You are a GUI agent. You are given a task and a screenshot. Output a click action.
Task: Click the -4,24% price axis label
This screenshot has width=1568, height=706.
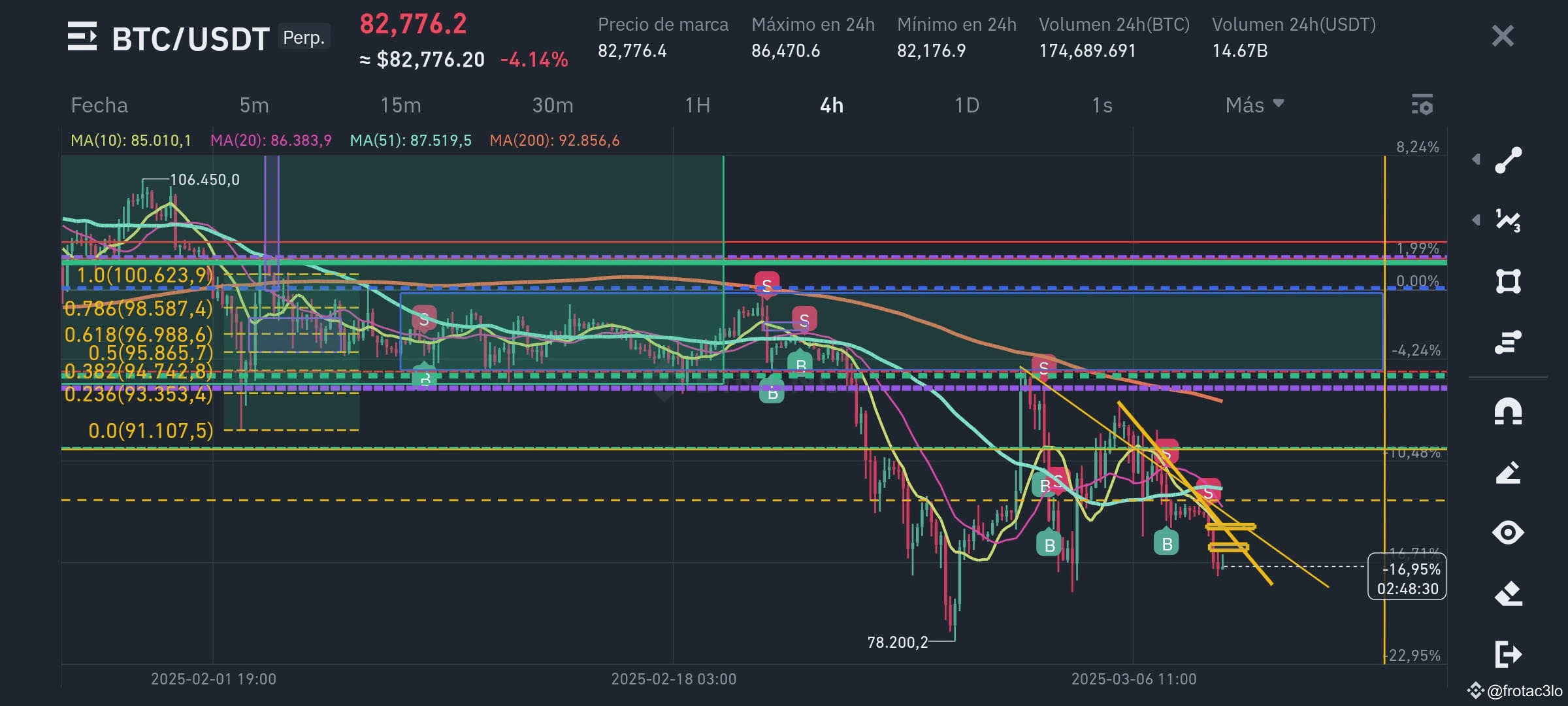[x=1415, y=350]
